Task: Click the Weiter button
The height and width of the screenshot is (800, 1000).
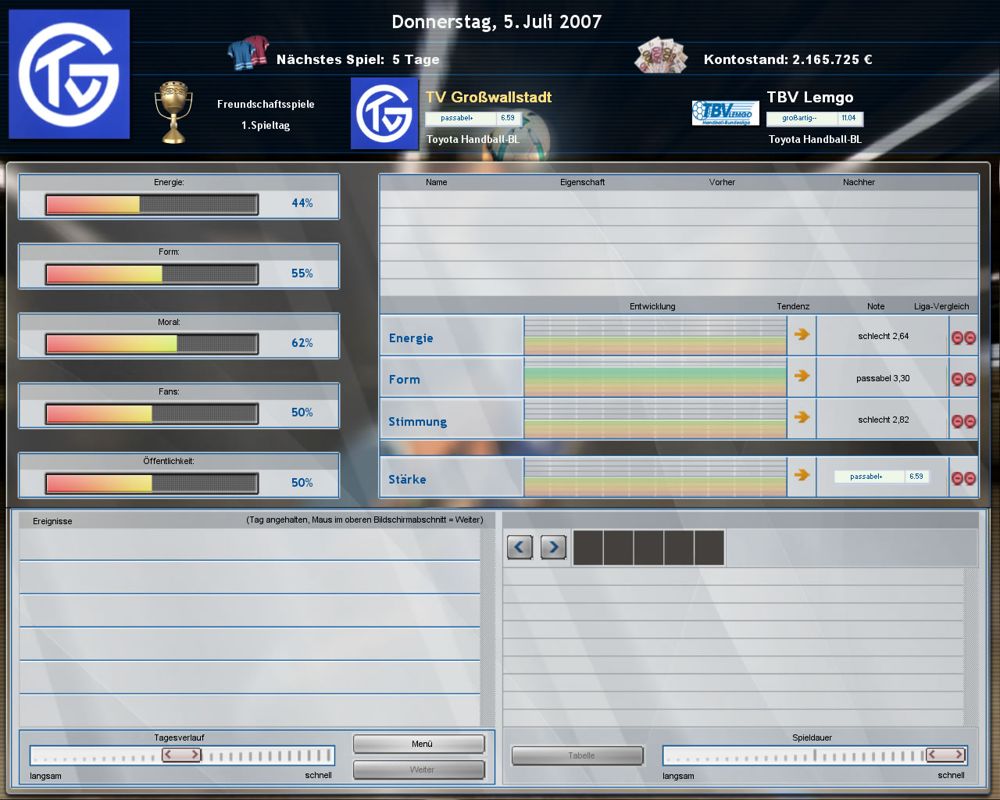Action: pos(418,770)
